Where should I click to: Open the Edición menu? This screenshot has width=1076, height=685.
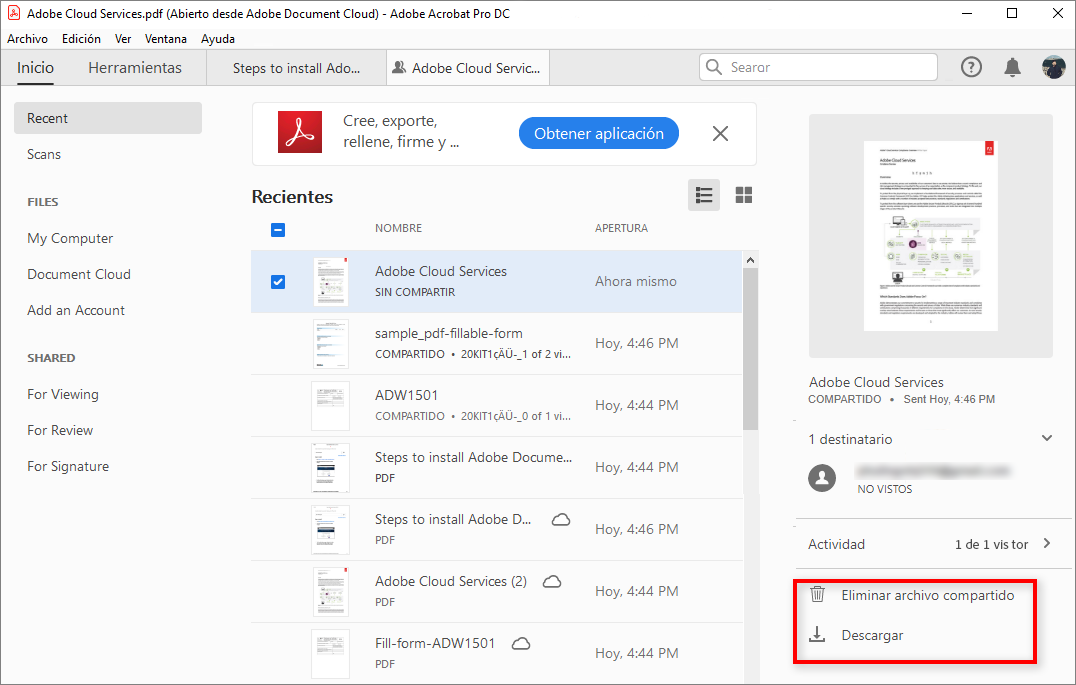click(82, 39)
